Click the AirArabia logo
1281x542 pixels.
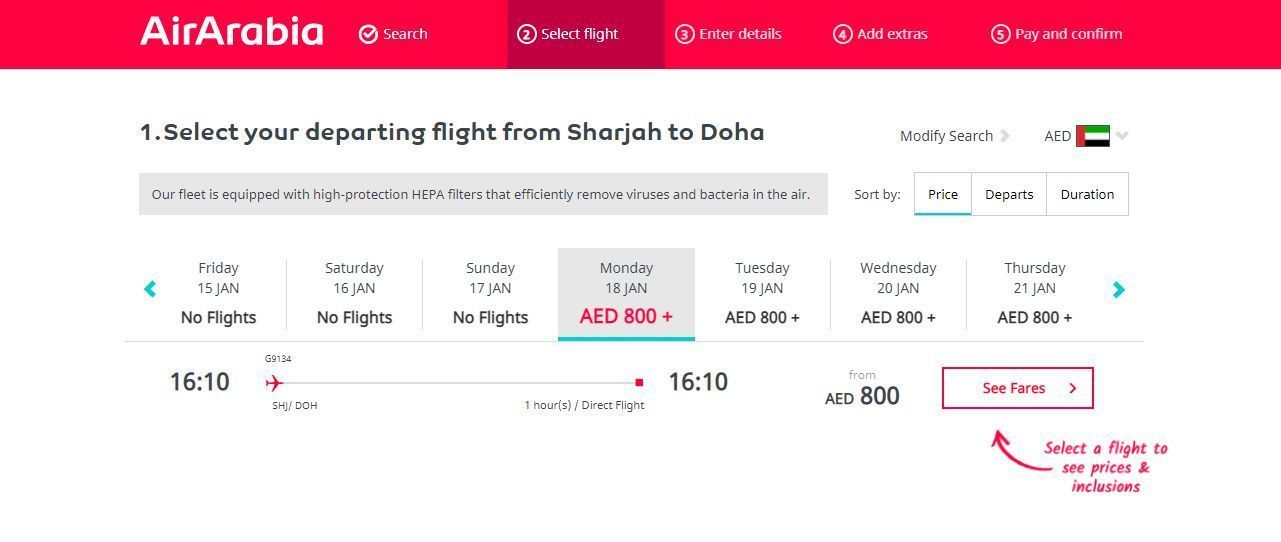tap(232, 31)
